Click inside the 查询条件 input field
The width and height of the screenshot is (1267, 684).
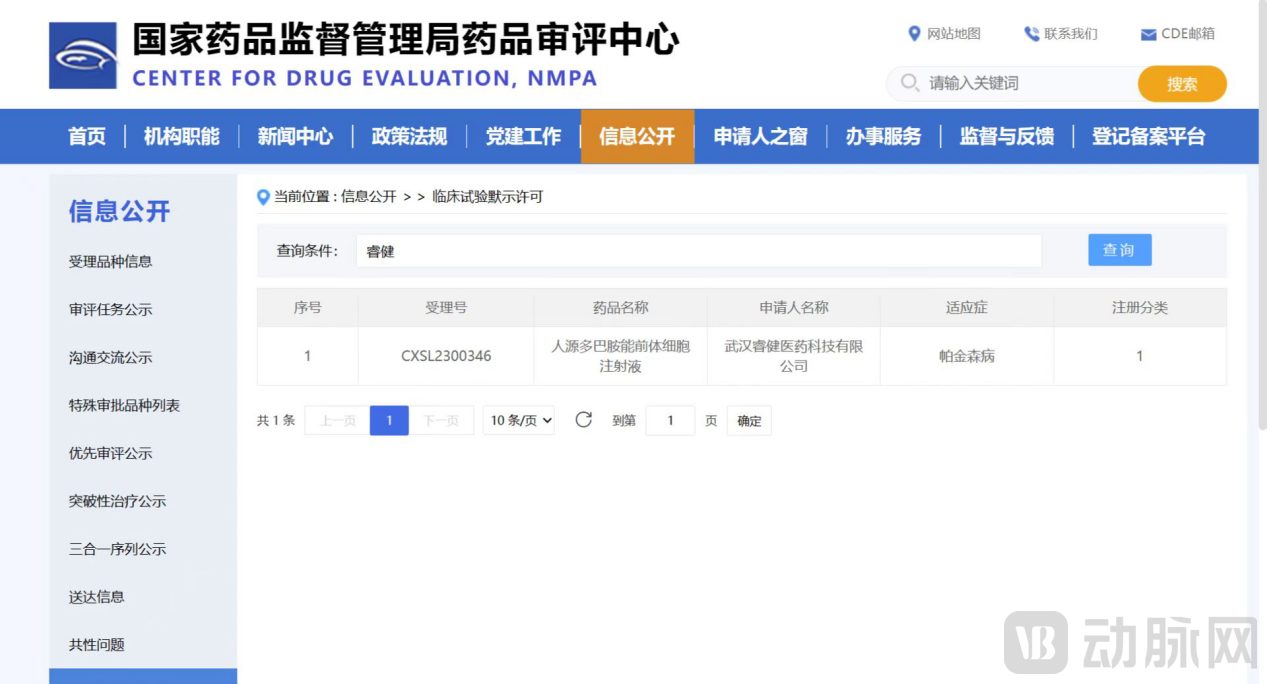[700, 251]
